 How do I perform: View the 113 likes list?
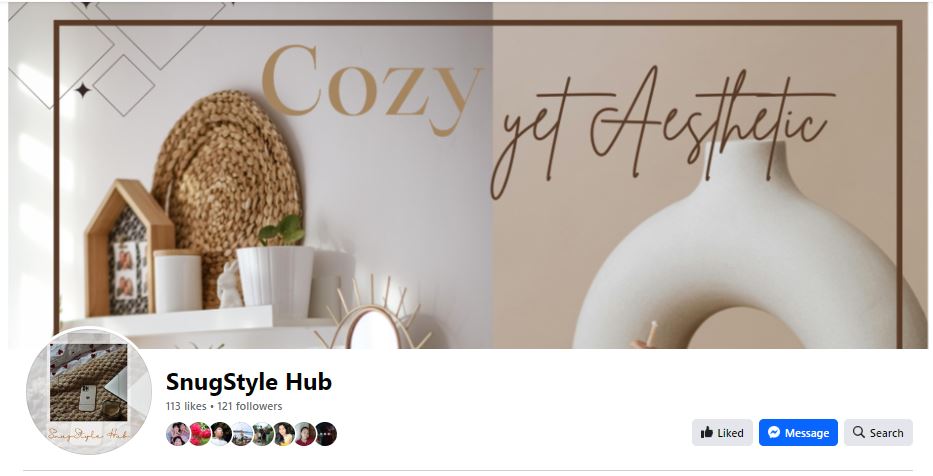[186, 406]
